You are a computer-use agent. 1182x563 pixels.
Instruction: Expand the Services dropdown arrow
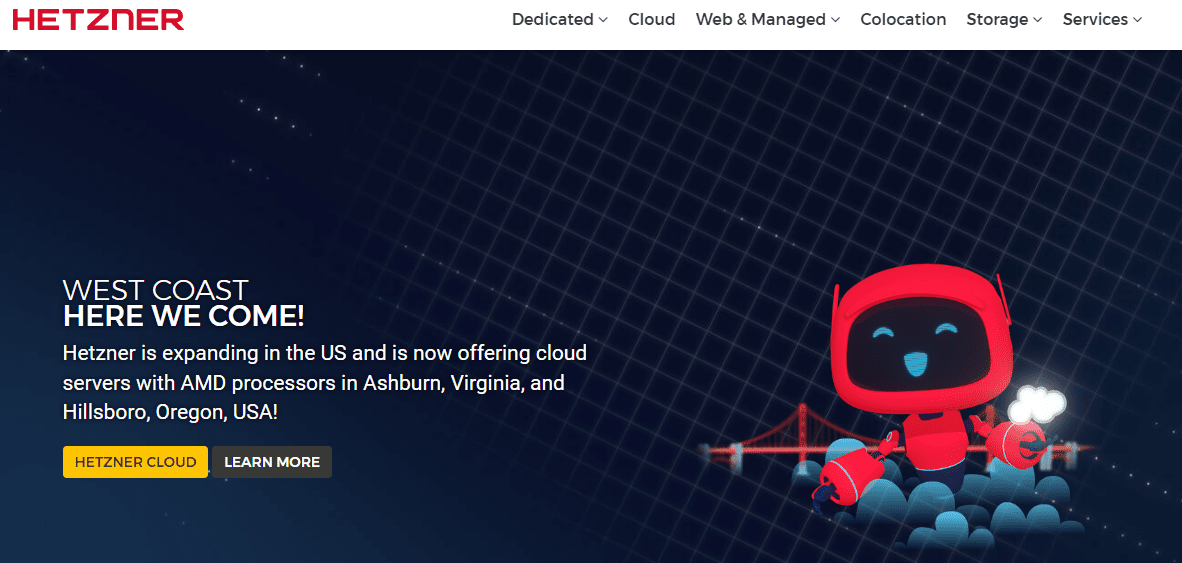click(1136, 20)
